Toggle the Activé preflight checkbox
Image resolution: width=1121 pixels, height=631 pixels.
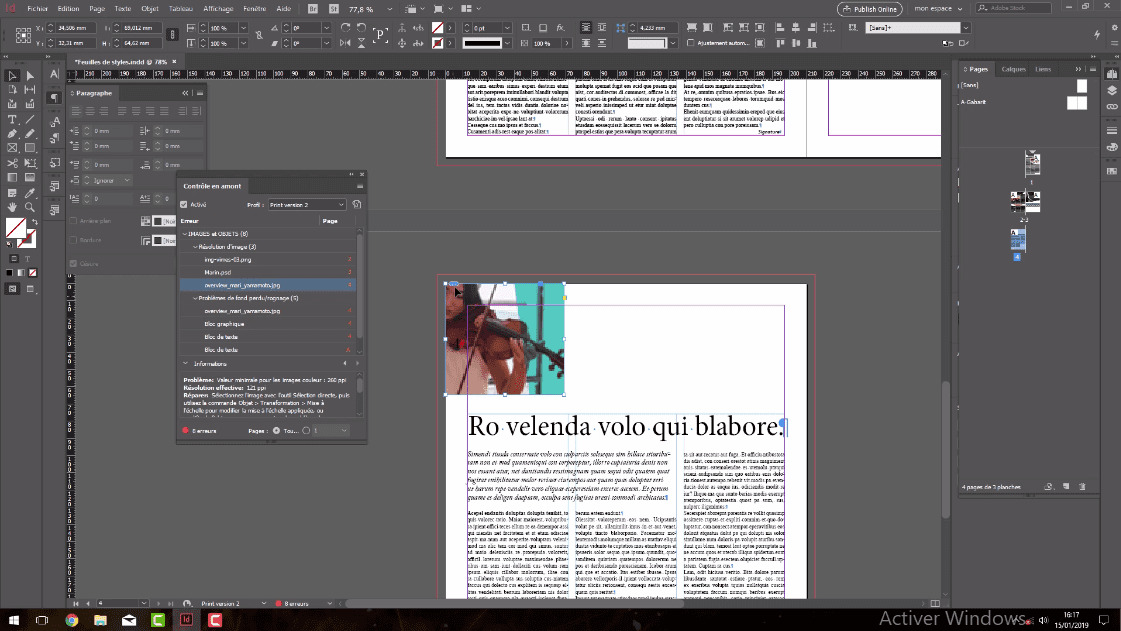click(x=184, y=204)
